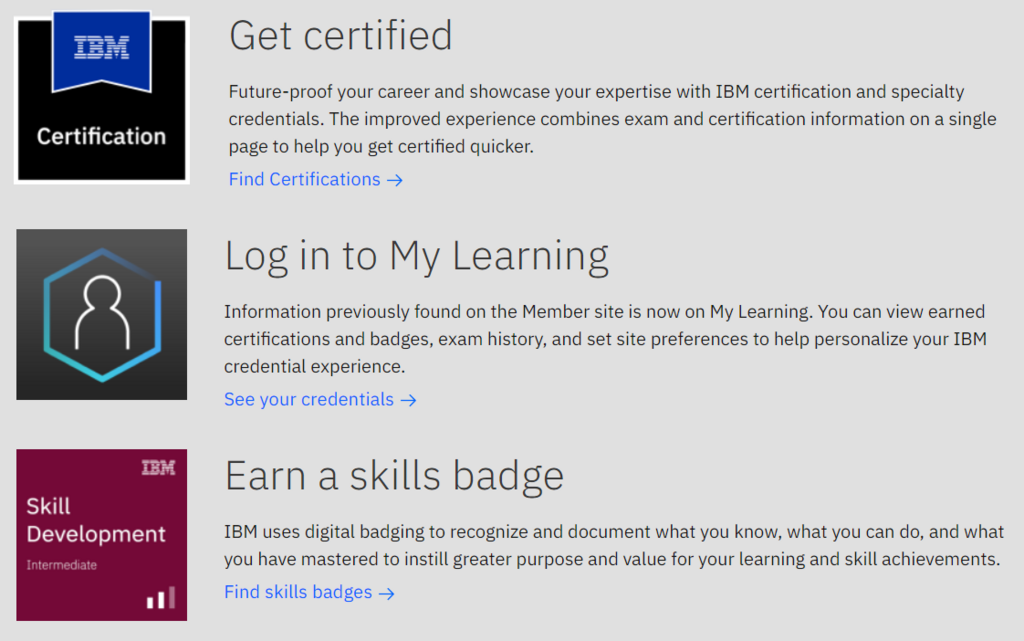Screen dimensions: 1024x641
Task: Click the paragraph about IBM digital badging
Action: (x=612, y=546)
